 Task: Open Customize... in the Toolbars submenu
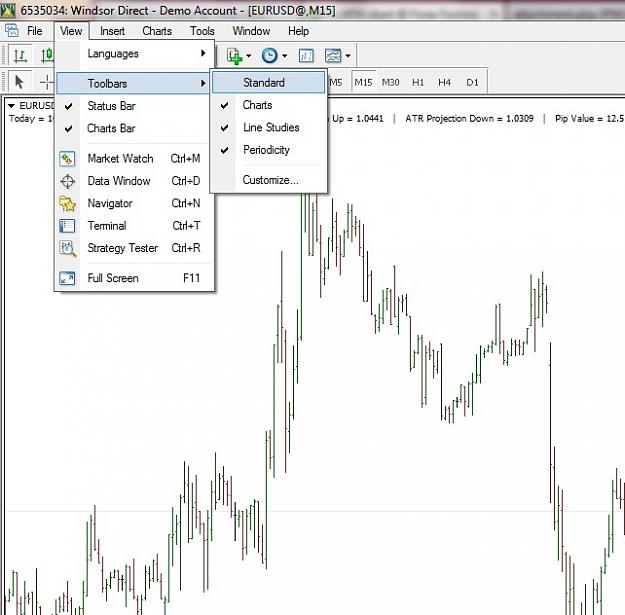pyautogui.click(x=269, y=180)
